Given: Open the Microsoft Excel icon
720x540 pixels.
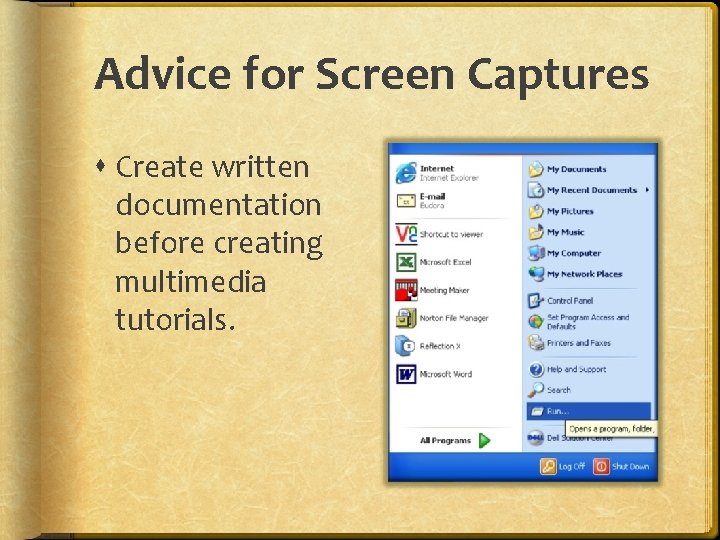Looking at the screenshot, I should [406, 262].
